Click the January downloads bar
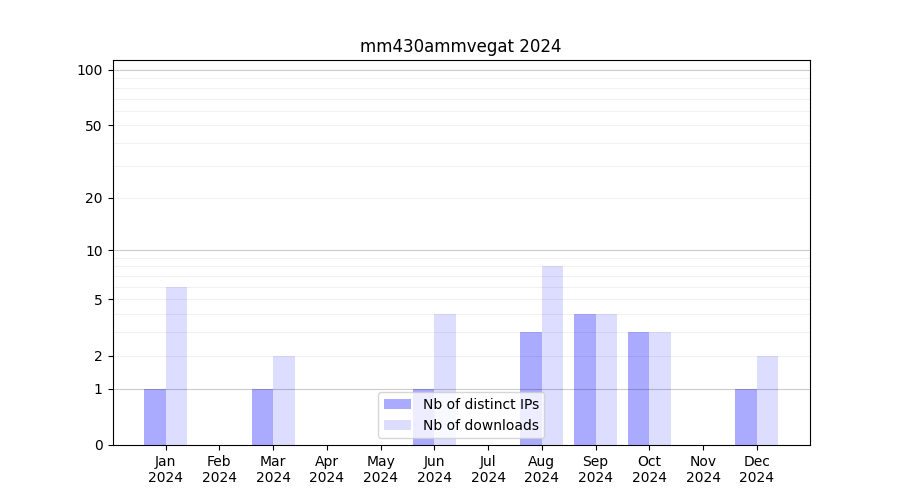Viewport: 900px width, 500px height. 176,366
